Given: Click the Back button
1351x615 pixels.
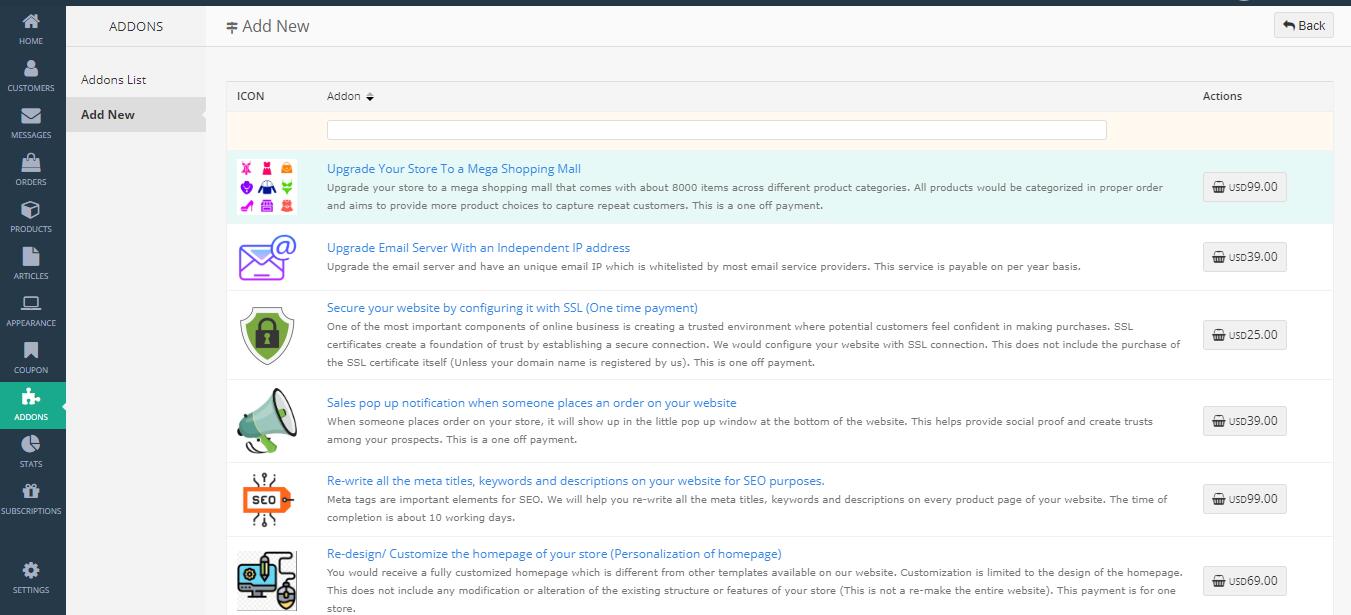Looking at the screenshot, I should pos(1303,25).
